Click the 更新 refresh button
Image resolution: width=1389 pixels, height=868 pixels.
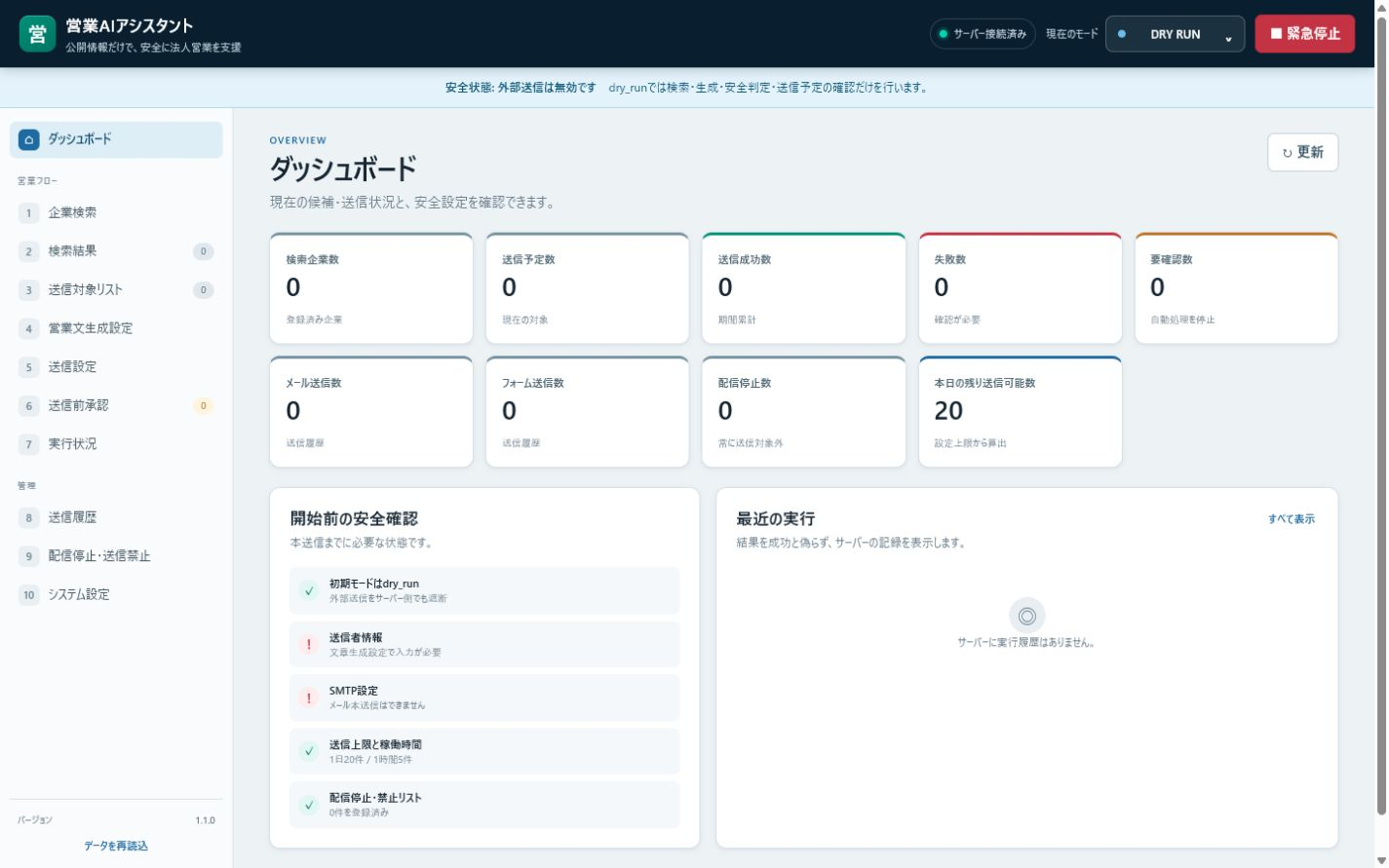1302,152
